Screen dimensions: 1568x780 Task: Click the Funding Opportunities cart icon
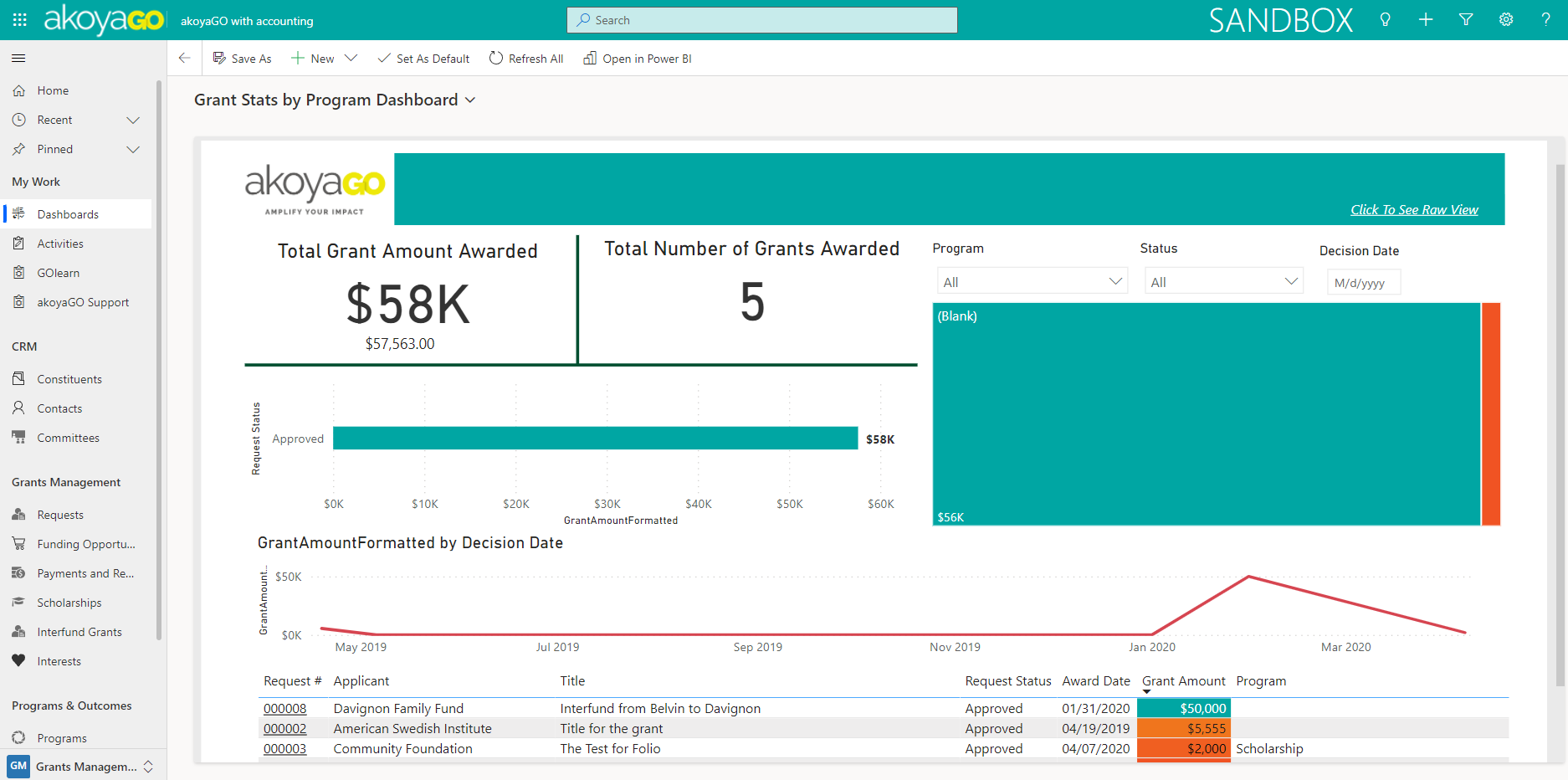[18, 544]
